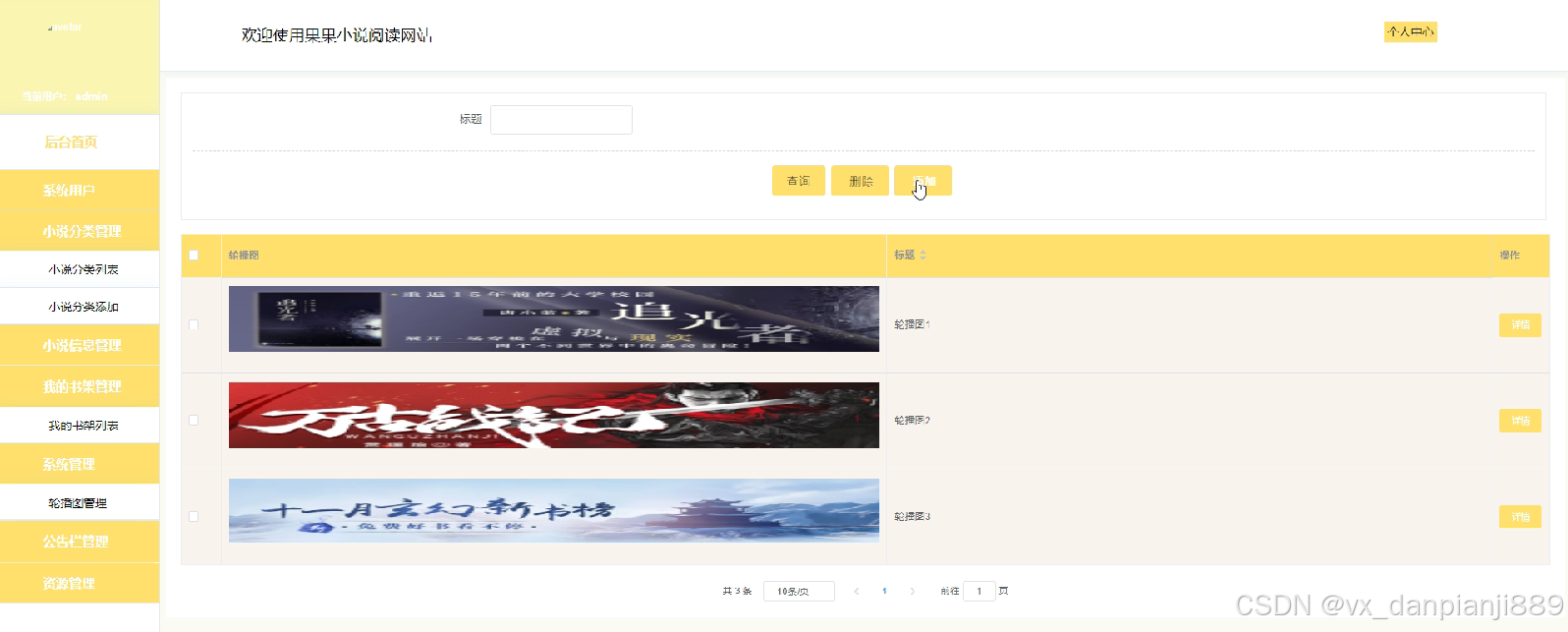
Task: Click the 添加 add button
Action: point(923,181)
